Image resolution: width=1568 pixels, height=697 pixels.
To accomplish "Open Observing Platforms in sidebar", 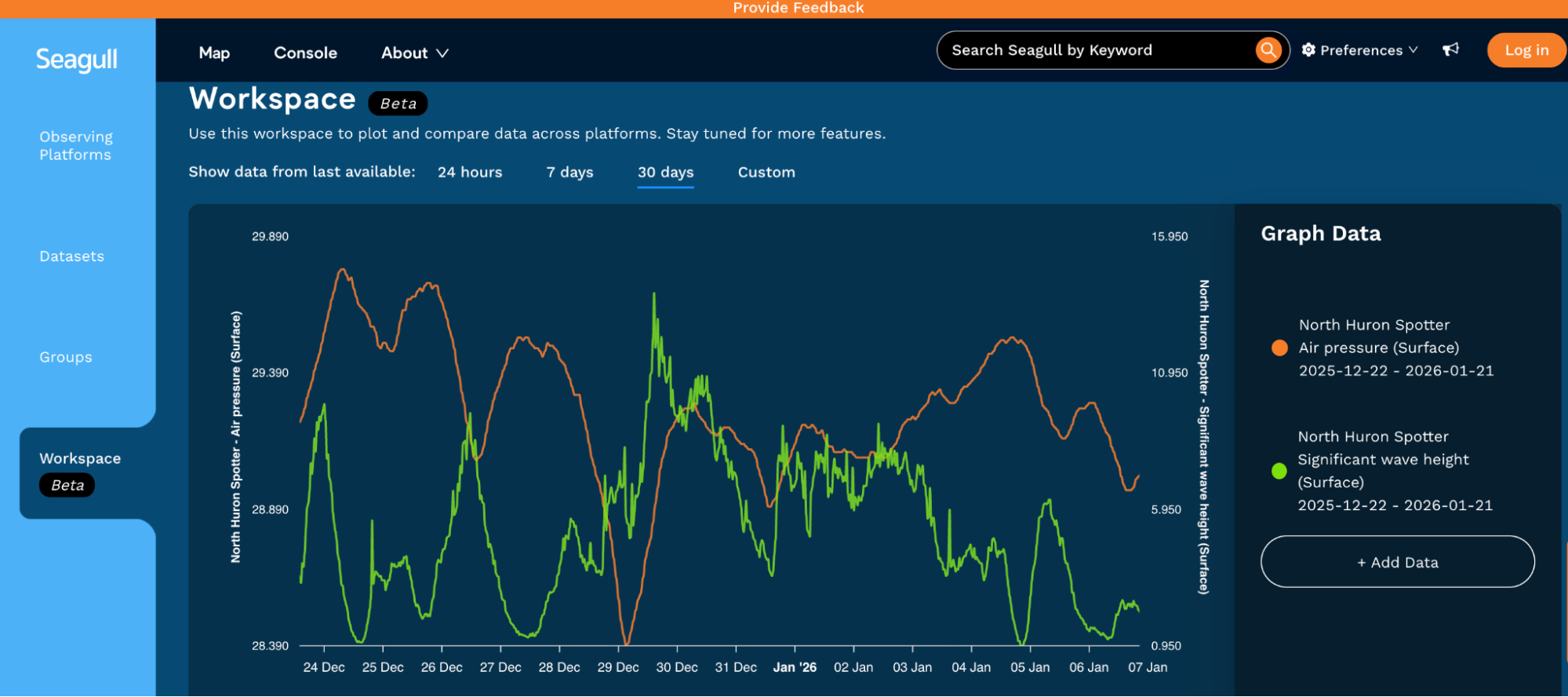I will pos(76,146).
